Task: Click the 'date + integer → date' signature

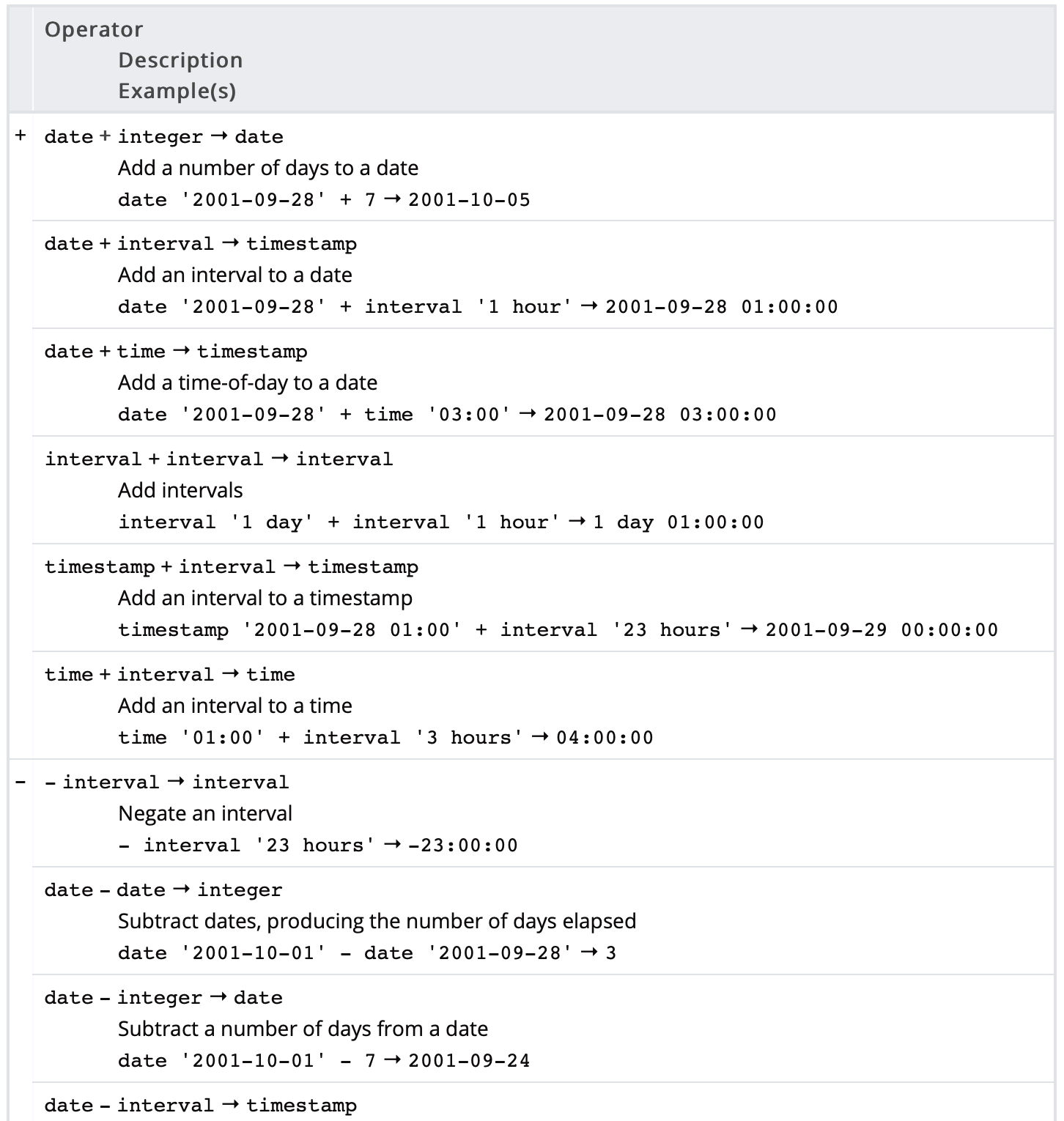Action: (163, 137)
